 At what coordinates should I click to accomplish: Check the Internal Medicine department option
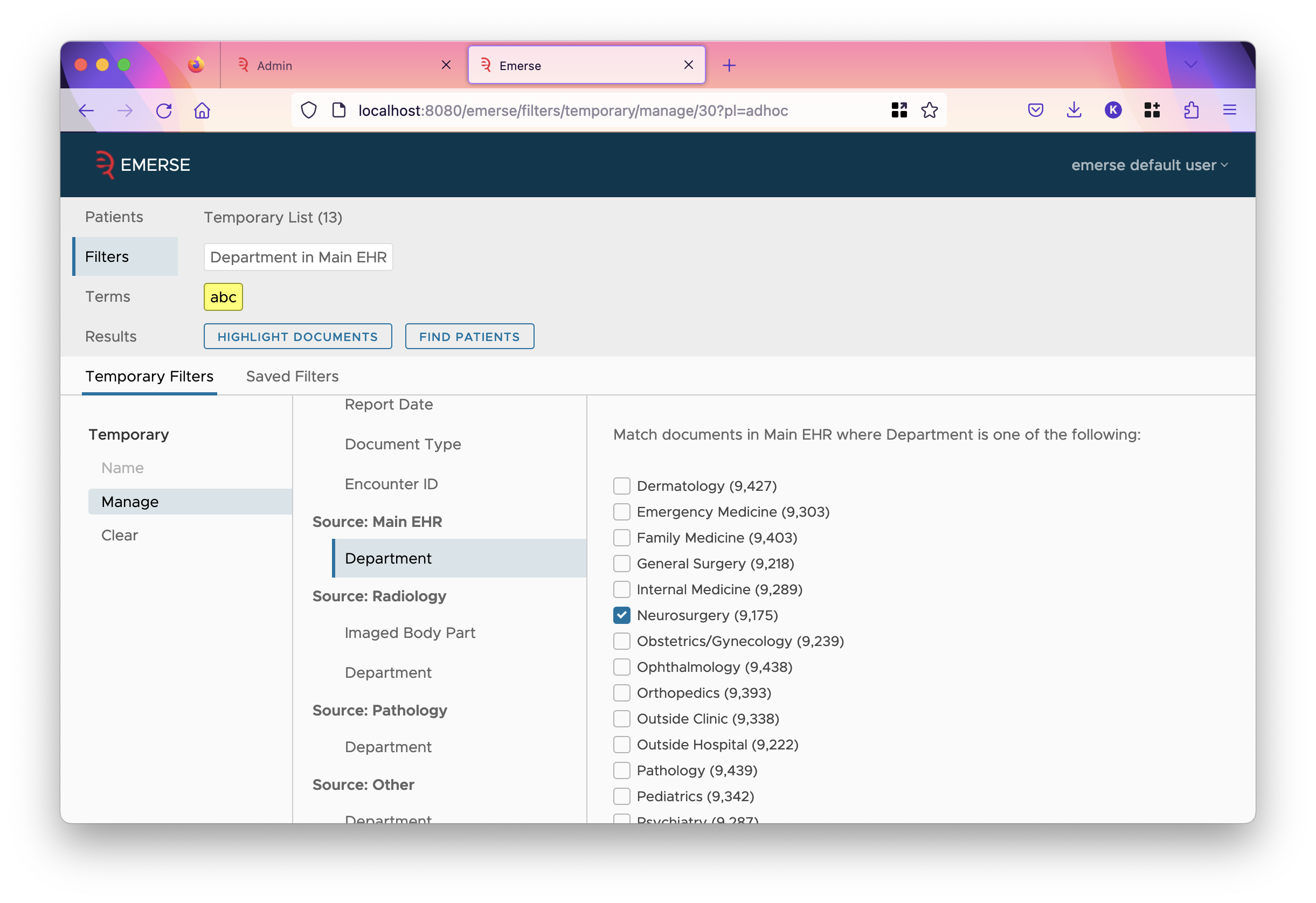click(x=622, y=589)
